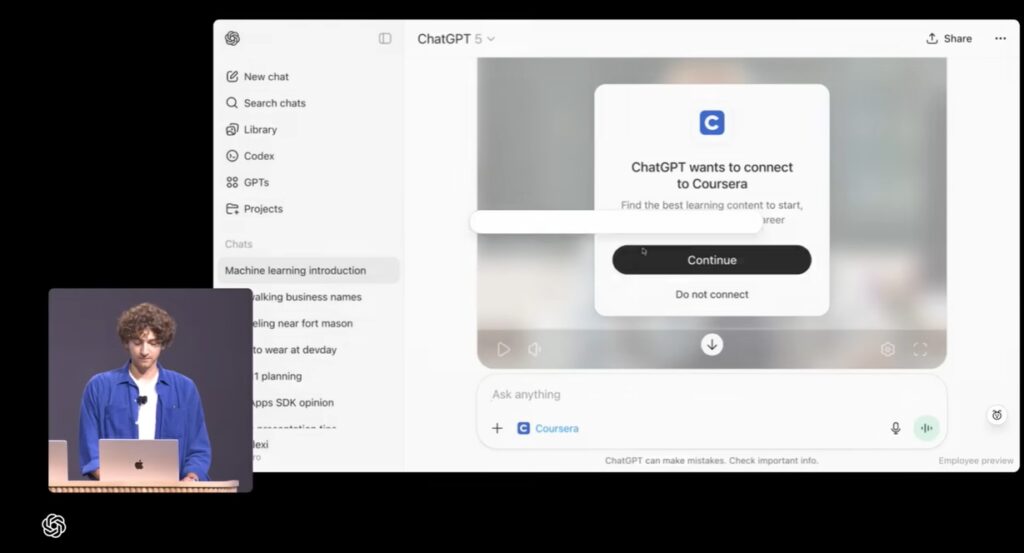Viewport: 1024px width, 553px height.
Task: Choose Do not connect
Action: click(x=712, y=295)
